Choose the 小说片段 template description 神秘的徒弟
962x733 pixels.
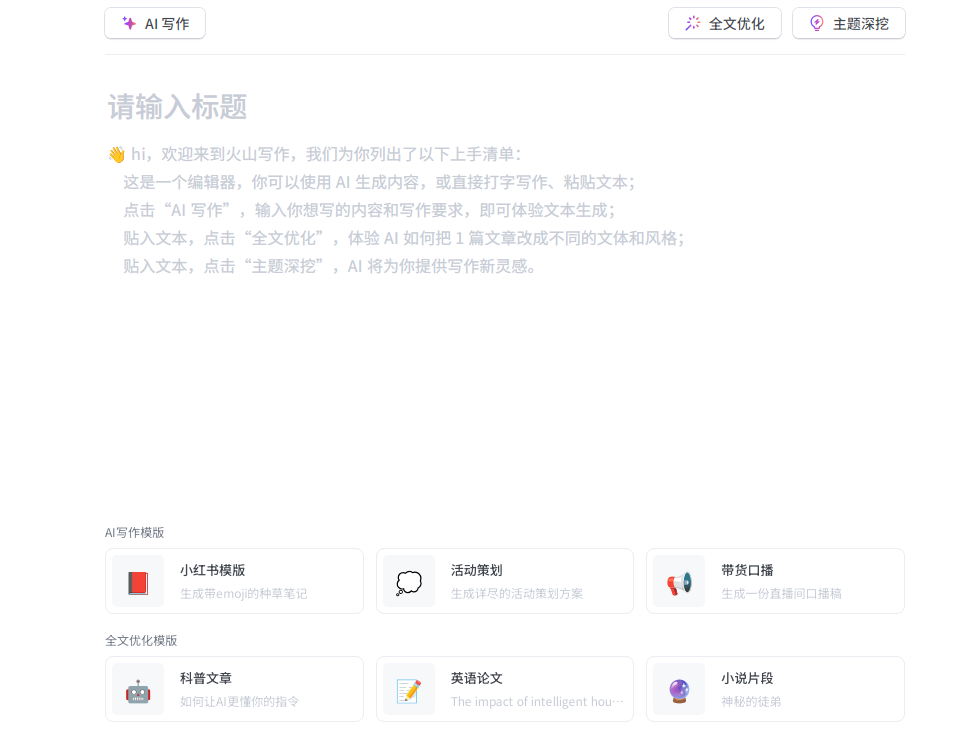pos(750,702)
